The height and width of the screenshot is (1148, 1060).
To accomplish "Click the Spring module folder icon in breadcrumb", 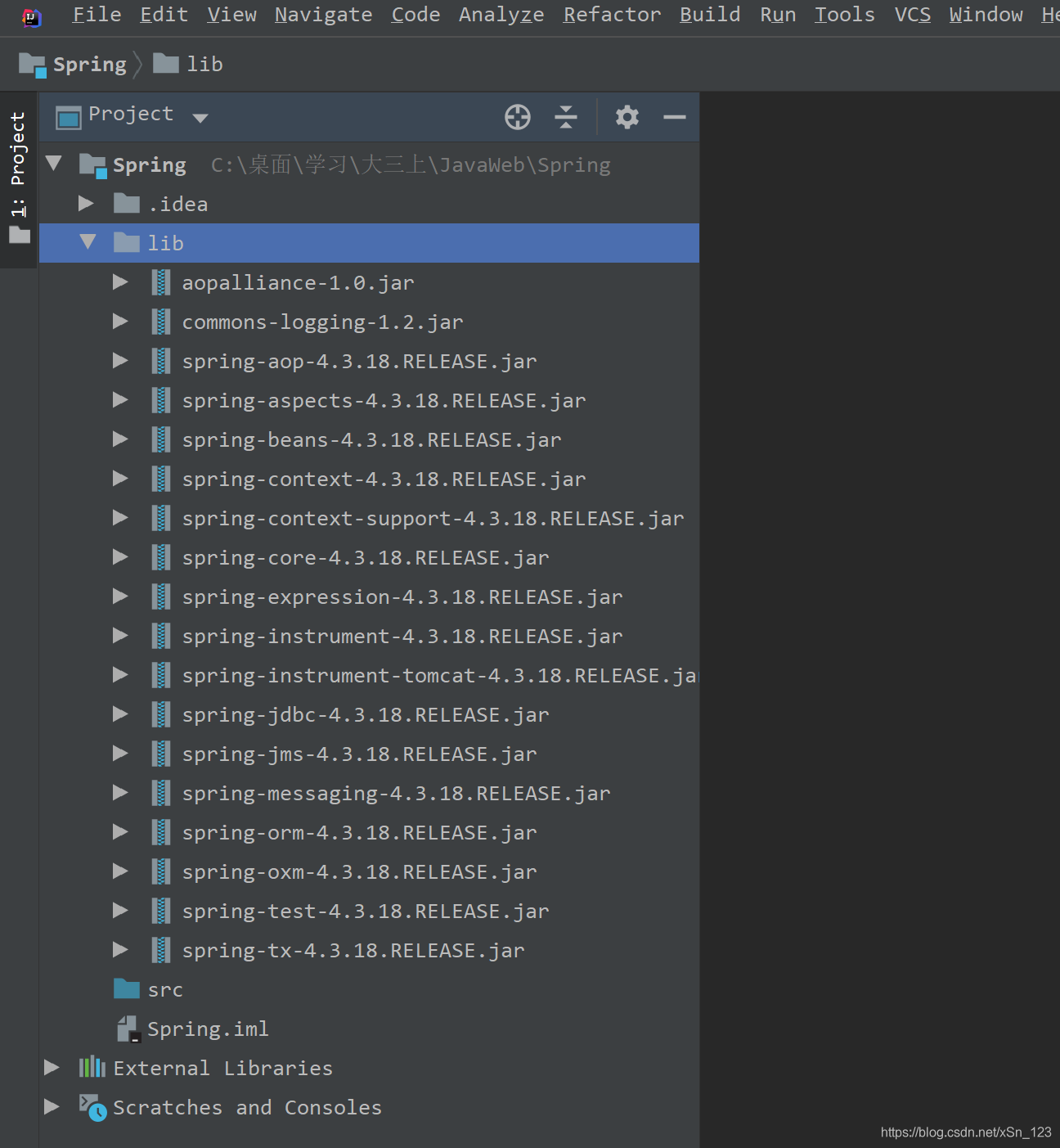I will click(33, 65).
